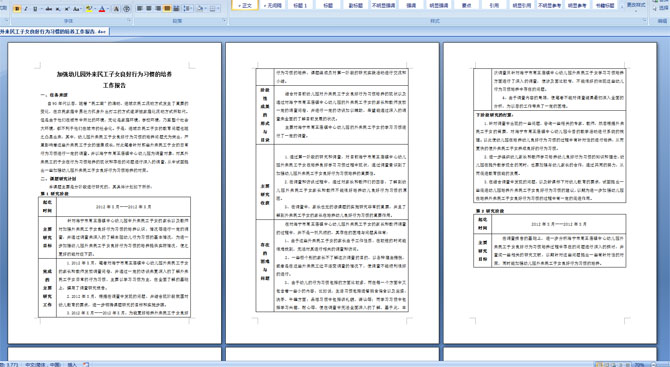Toggle strikethrough text formatting

49,9
